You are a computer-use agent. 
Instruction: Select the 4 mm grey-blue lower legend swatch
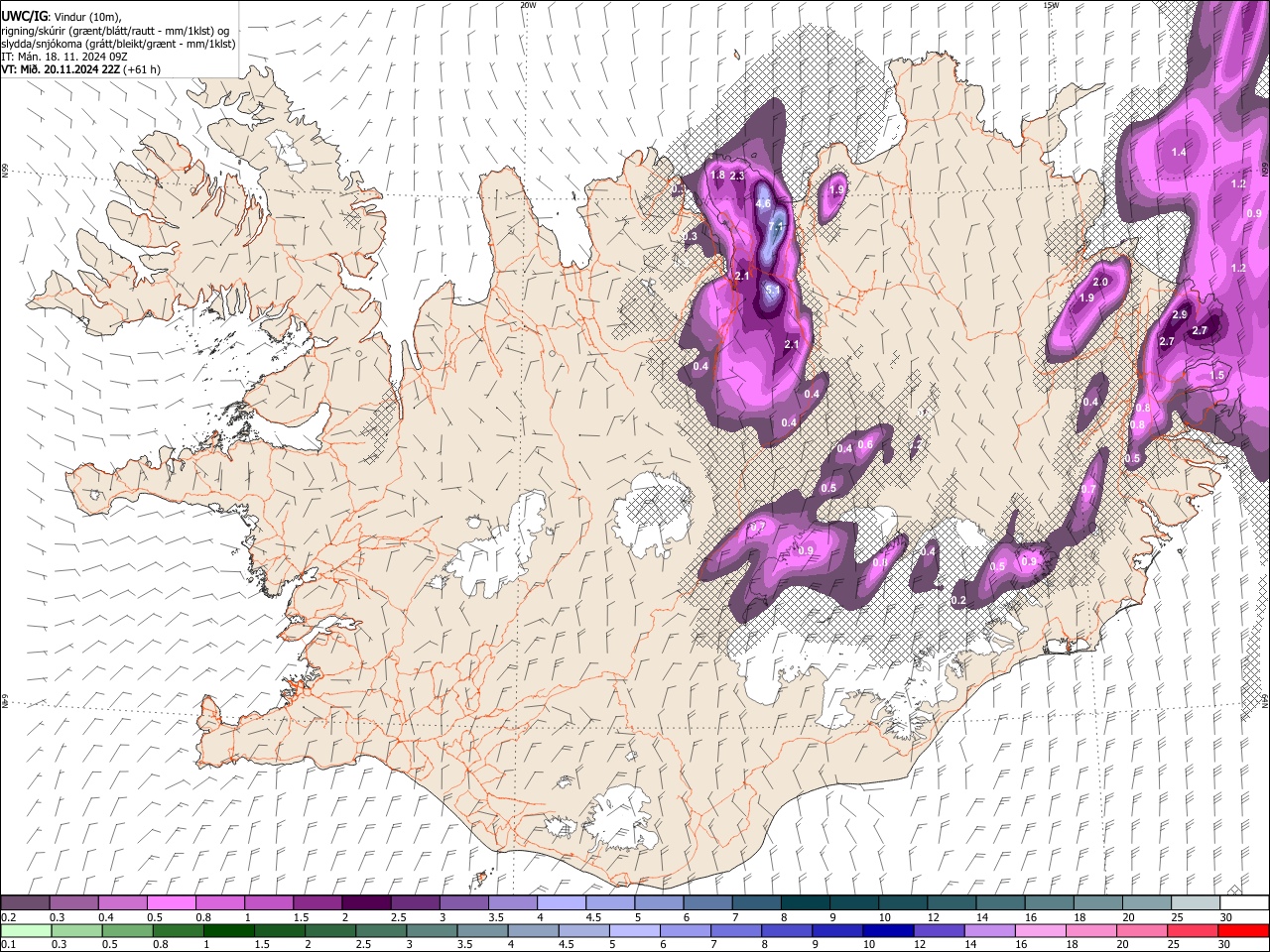pos(534,930)
